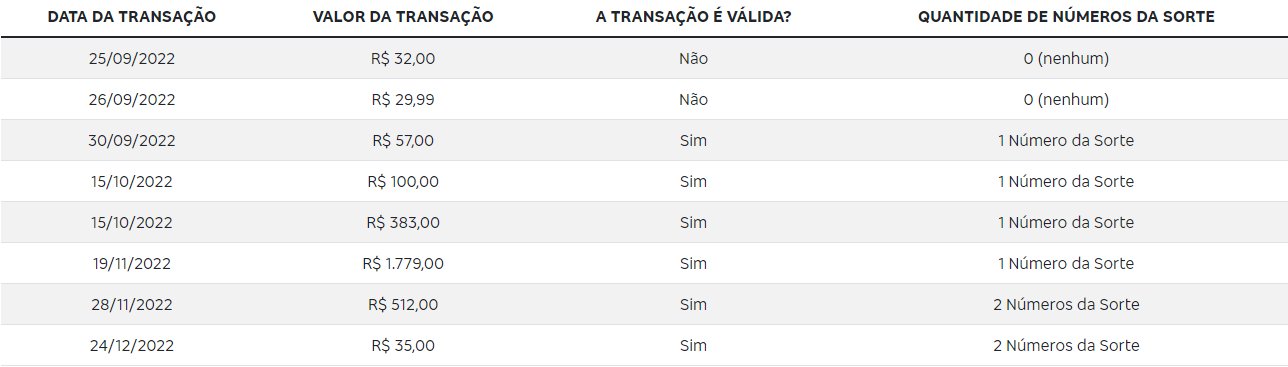
Task: Select the R$ 35,00 amount
Action: click(402, 346)
